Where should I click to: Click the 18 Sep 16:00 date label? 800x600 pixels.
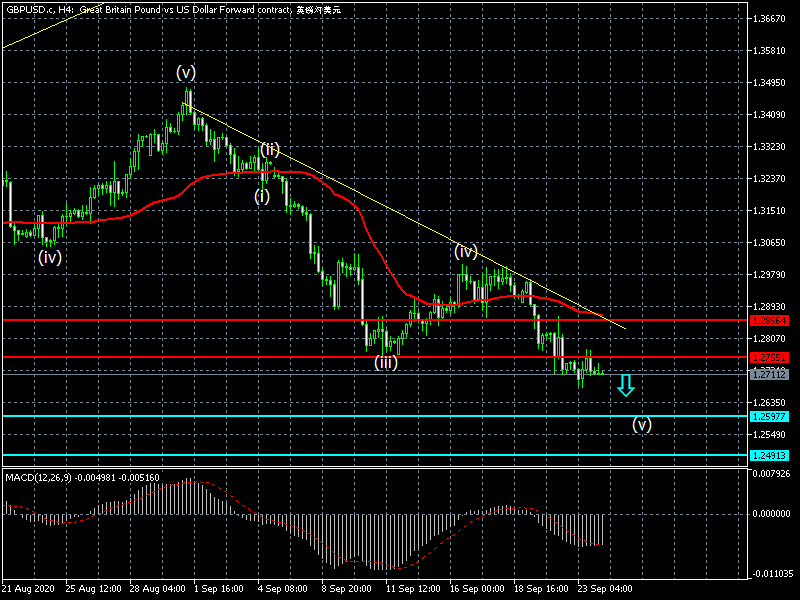coord(541,588)
